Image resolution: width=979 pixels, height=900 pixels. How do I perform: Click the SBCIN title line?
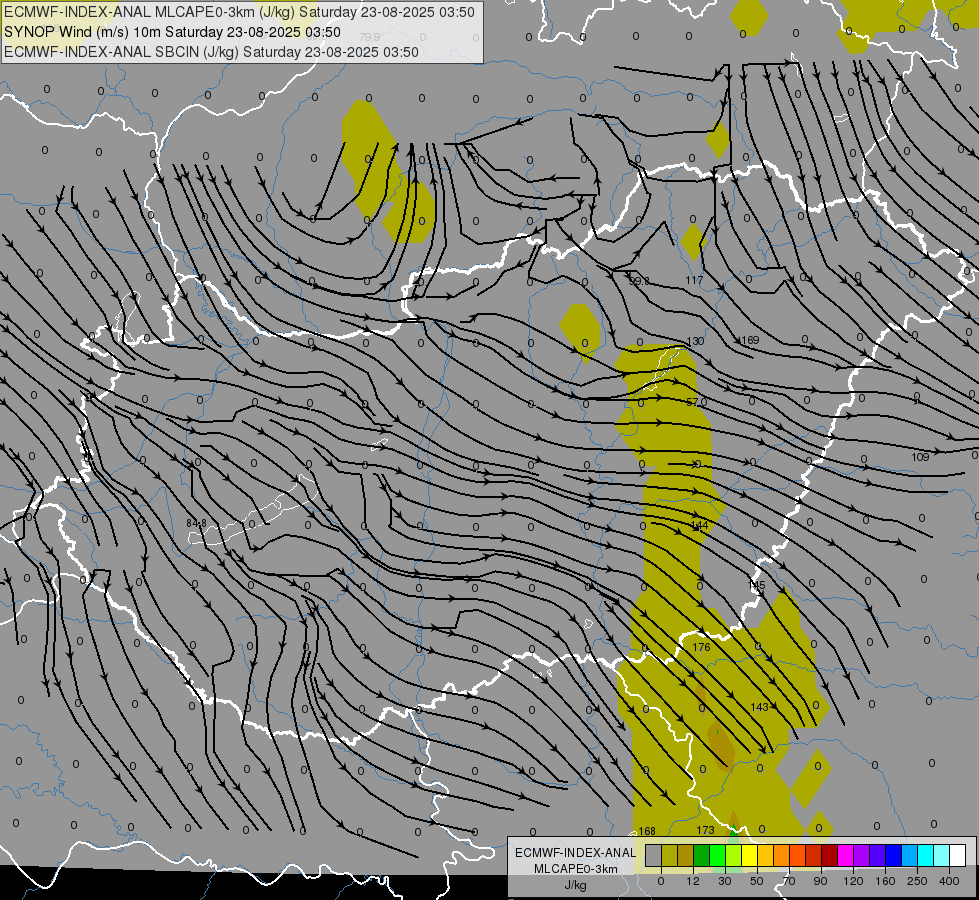[x=211, y=52]
